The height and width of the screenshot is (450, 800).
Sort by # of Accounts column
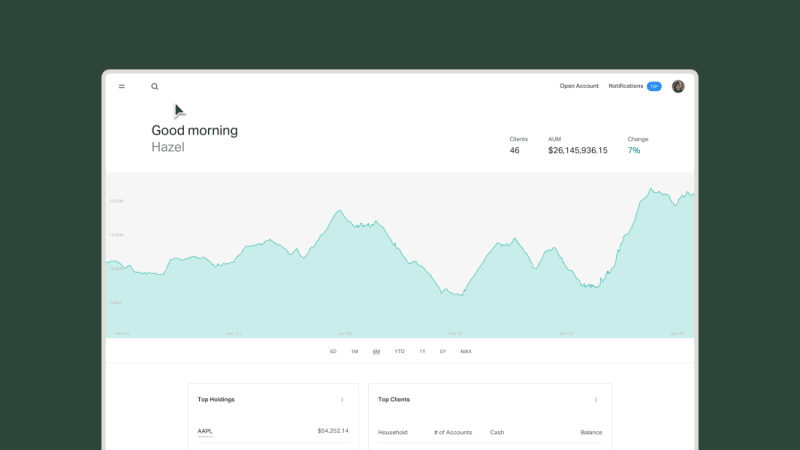tap(453, 432)
